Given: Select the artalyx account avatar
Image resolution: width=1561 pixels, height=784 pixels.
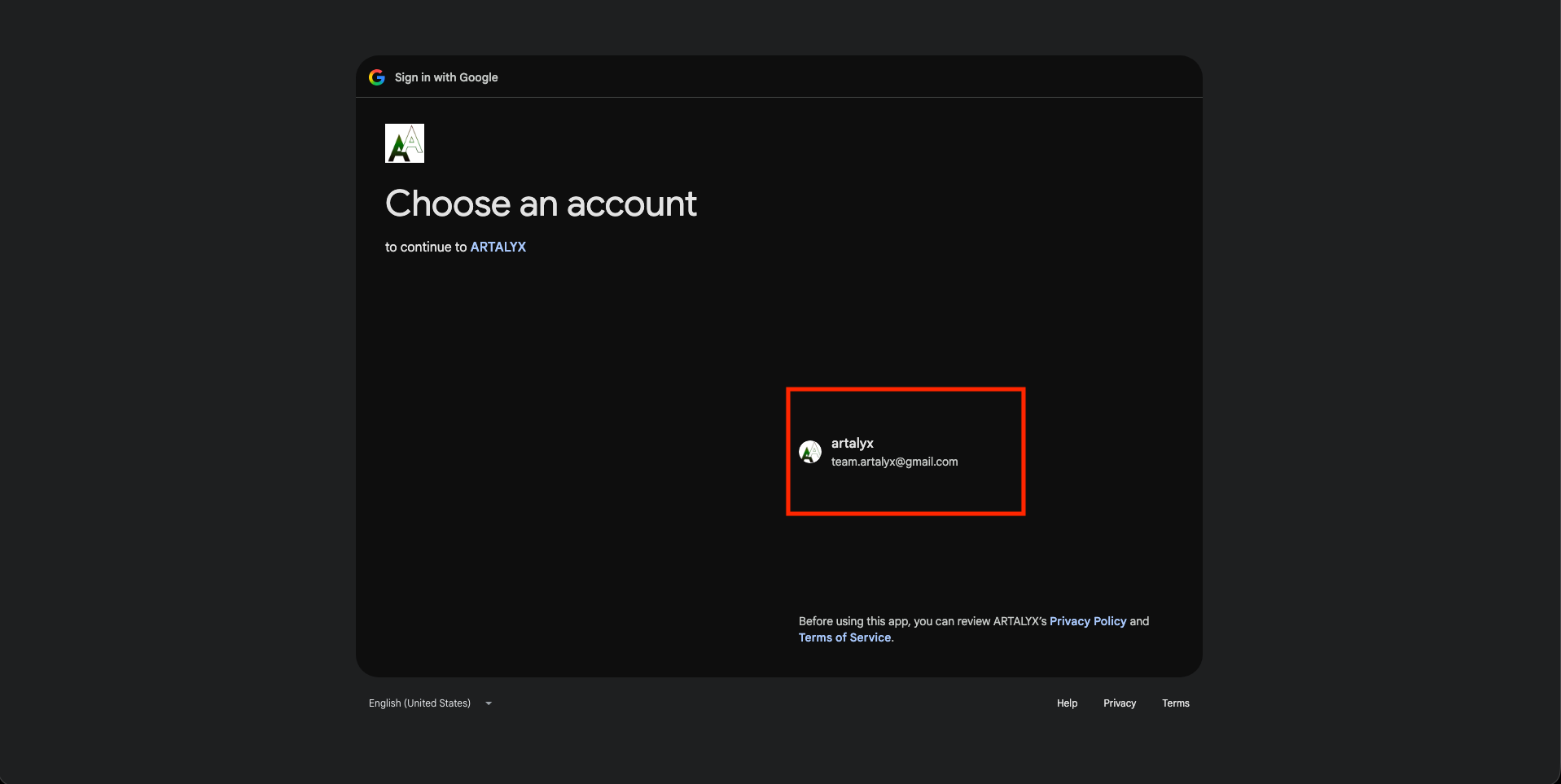Looking at the screenshot, I should point(810,452).
